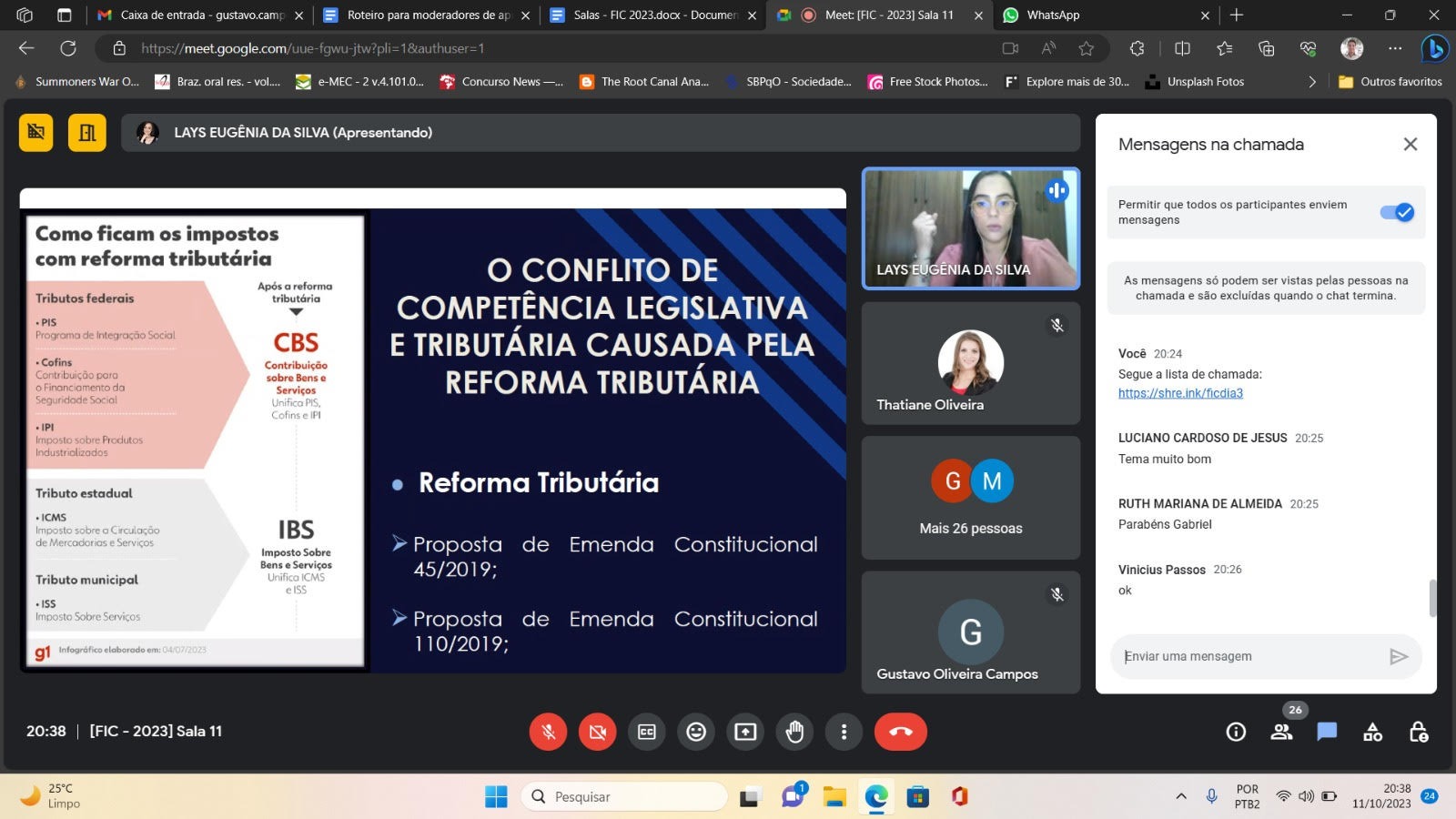Toggle allow all participants to send messages
Viewport: 1456px width, 819px height.
(x=1396, y=212)
